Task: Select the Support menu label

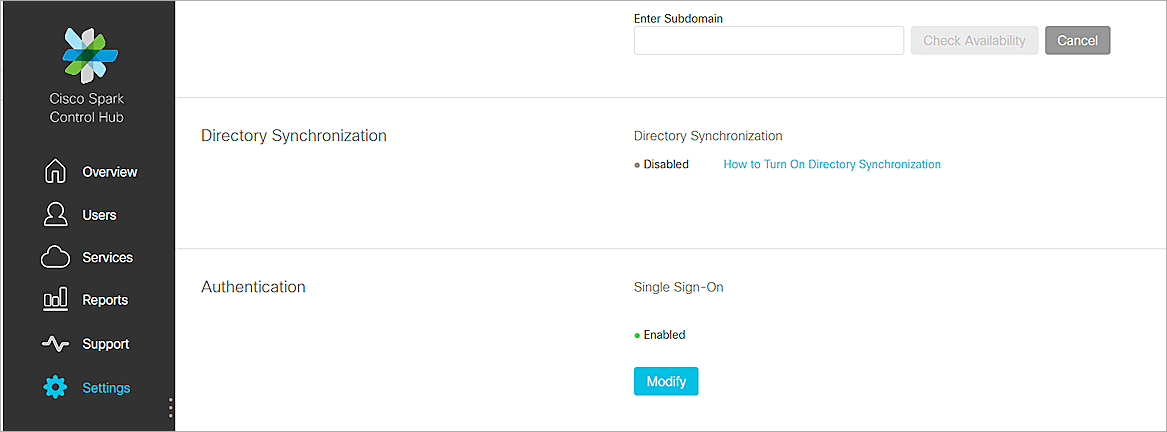Action: (105, 344)
